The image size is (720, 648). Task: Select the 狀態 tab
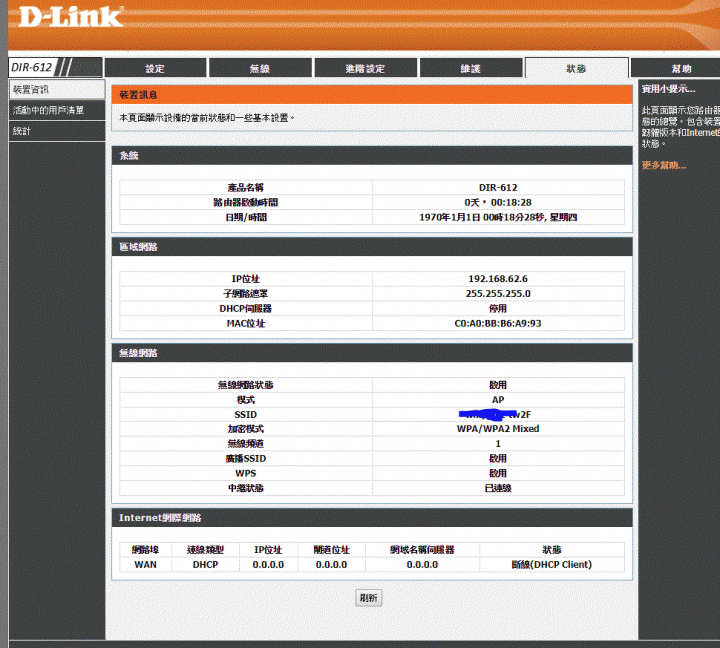(576, 68)
